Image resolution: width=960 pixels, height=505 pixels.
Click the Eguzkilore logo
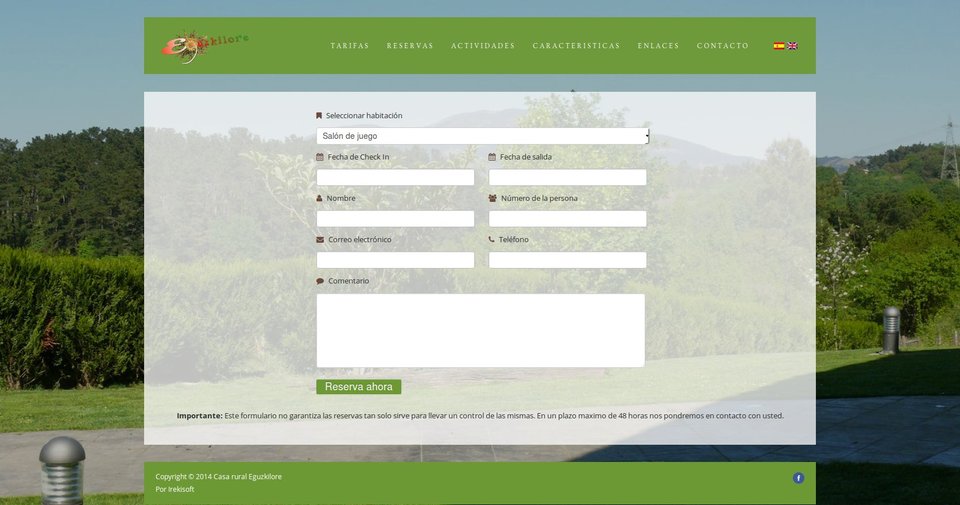pos(204,45)
